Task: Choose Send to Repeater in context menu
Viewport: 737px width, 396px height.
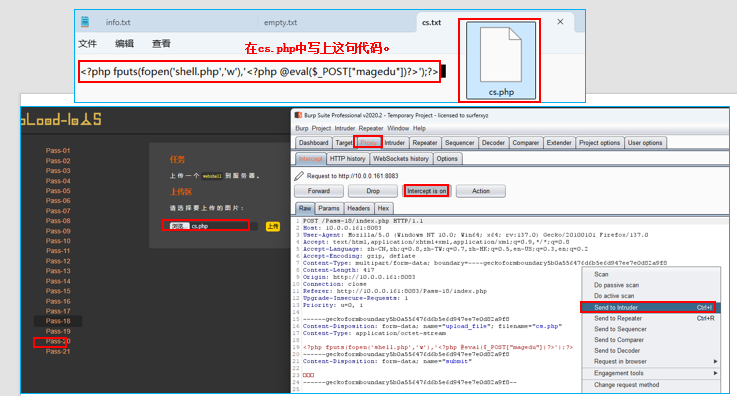Action: click(x=651, y=318)
